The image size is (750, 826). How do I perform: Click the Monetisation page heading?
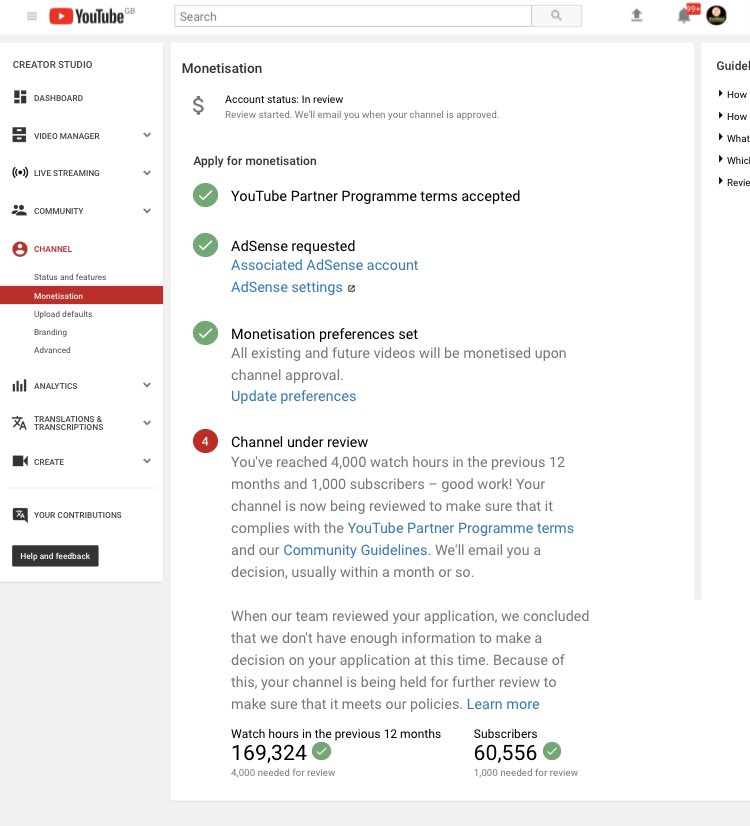tap(222, 68)
